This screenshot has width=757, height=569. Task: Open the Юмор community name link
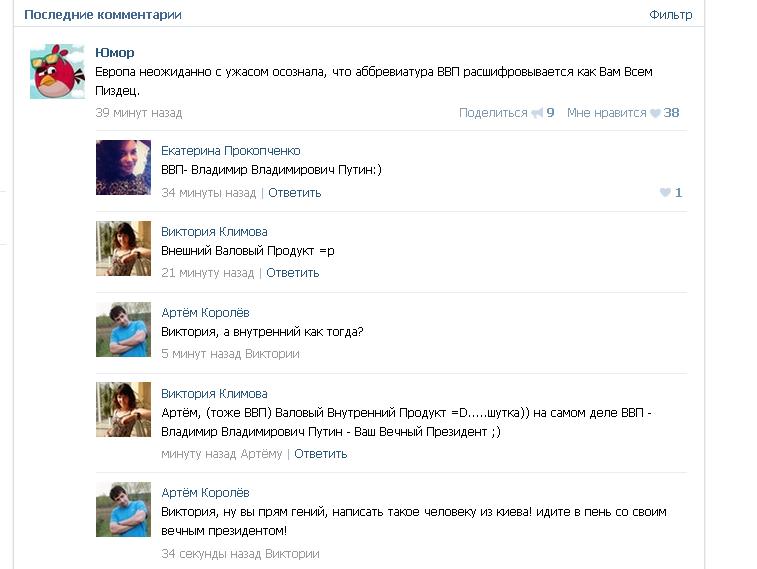click(x=115, y=52)
